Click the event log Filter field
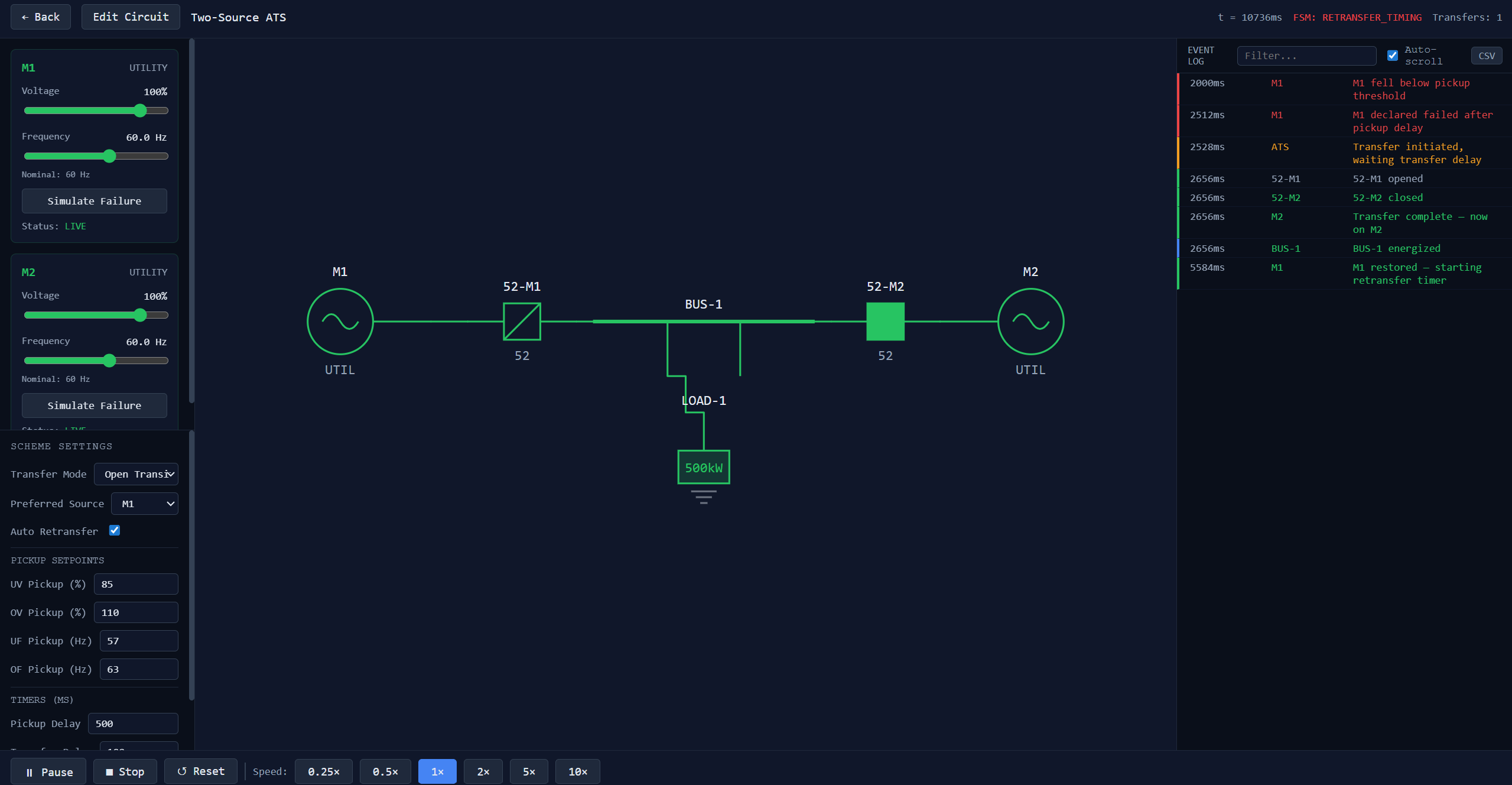This screenshot has height=785, width=1512. pos(1307,56)
